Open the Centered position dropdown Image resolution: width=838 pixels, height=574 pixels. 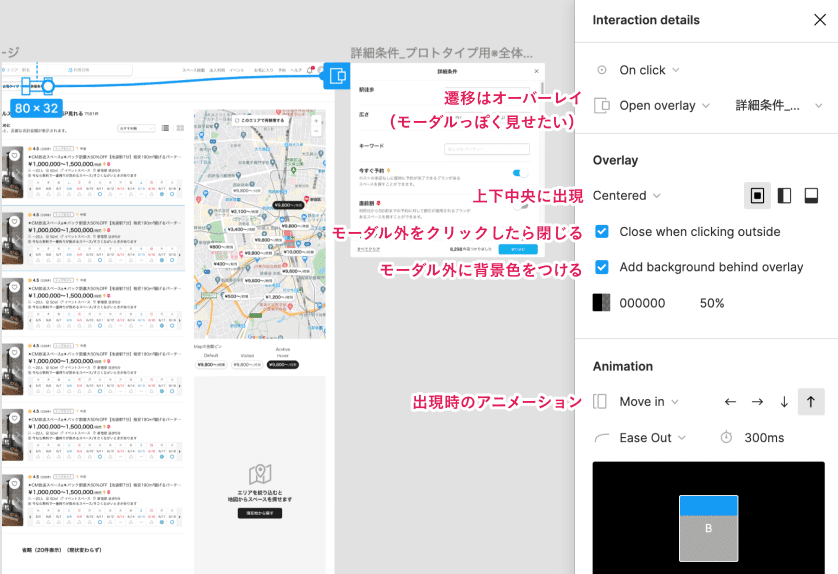[x=626, y=196]
